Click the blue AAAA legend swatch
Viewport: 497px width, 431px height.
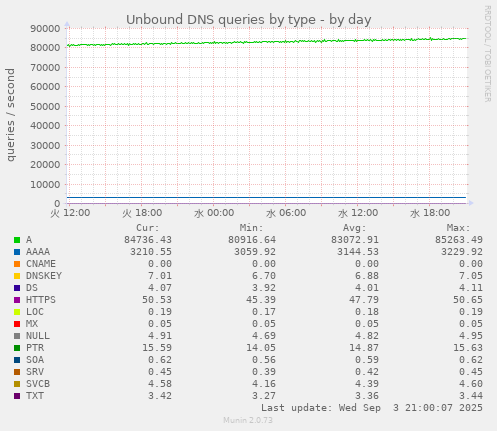(x=17, y=252)
